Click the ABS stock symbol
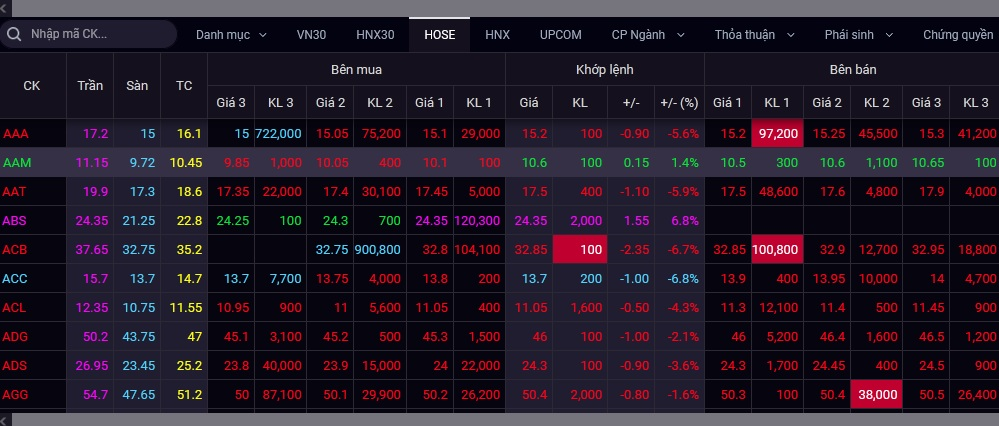999x426 pixels. pos(16,220)
